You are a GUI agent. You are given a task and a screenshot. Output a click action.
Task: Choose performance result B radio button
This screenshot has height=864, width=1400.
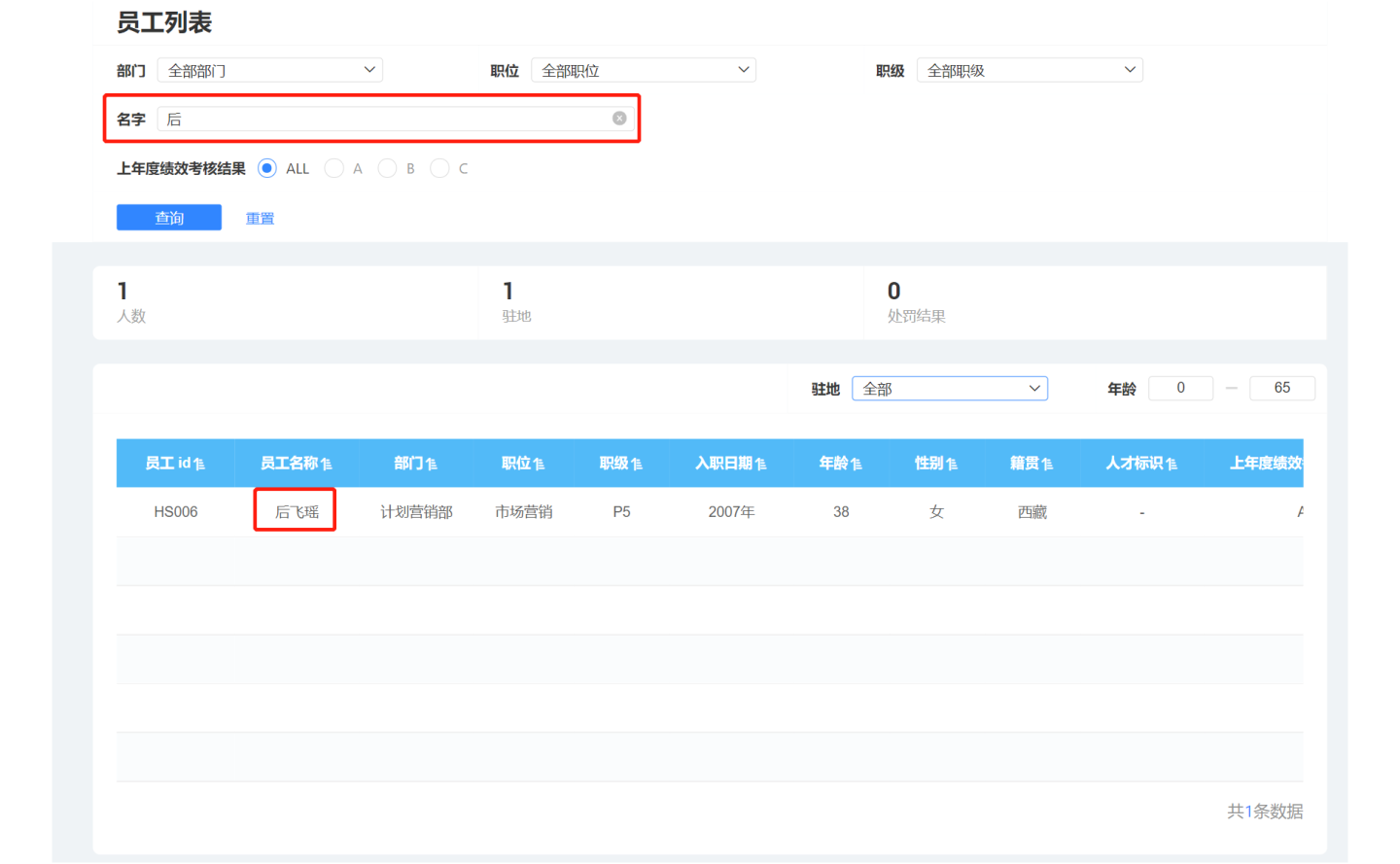(387, 168)
